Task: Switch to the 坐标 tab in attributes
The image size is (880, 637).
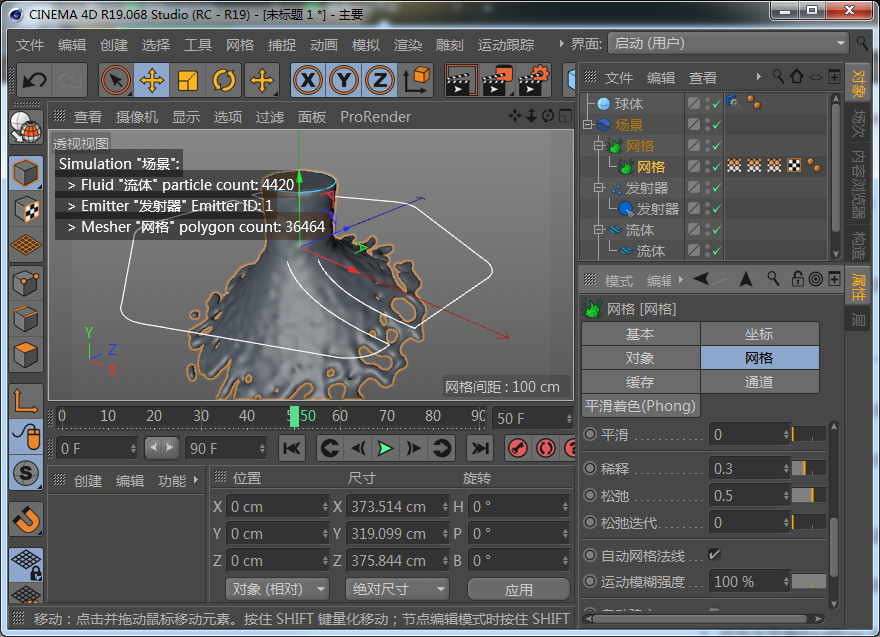Action: (759, 333)
